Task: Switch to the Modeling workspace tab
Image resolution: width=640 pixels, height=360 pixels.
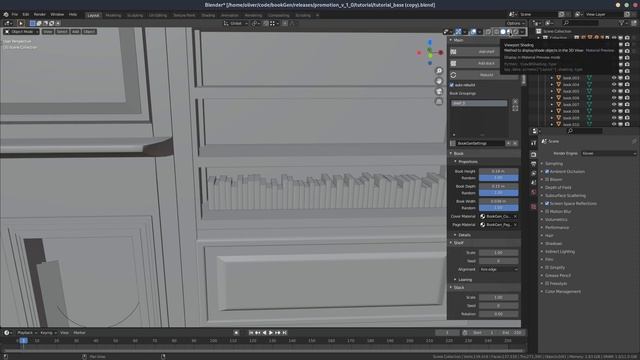Action: coord(113,15)
